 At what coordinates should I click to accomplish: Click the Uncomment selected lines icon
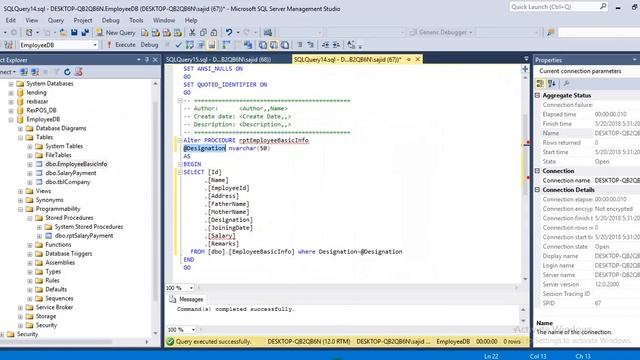coord(311,45)
